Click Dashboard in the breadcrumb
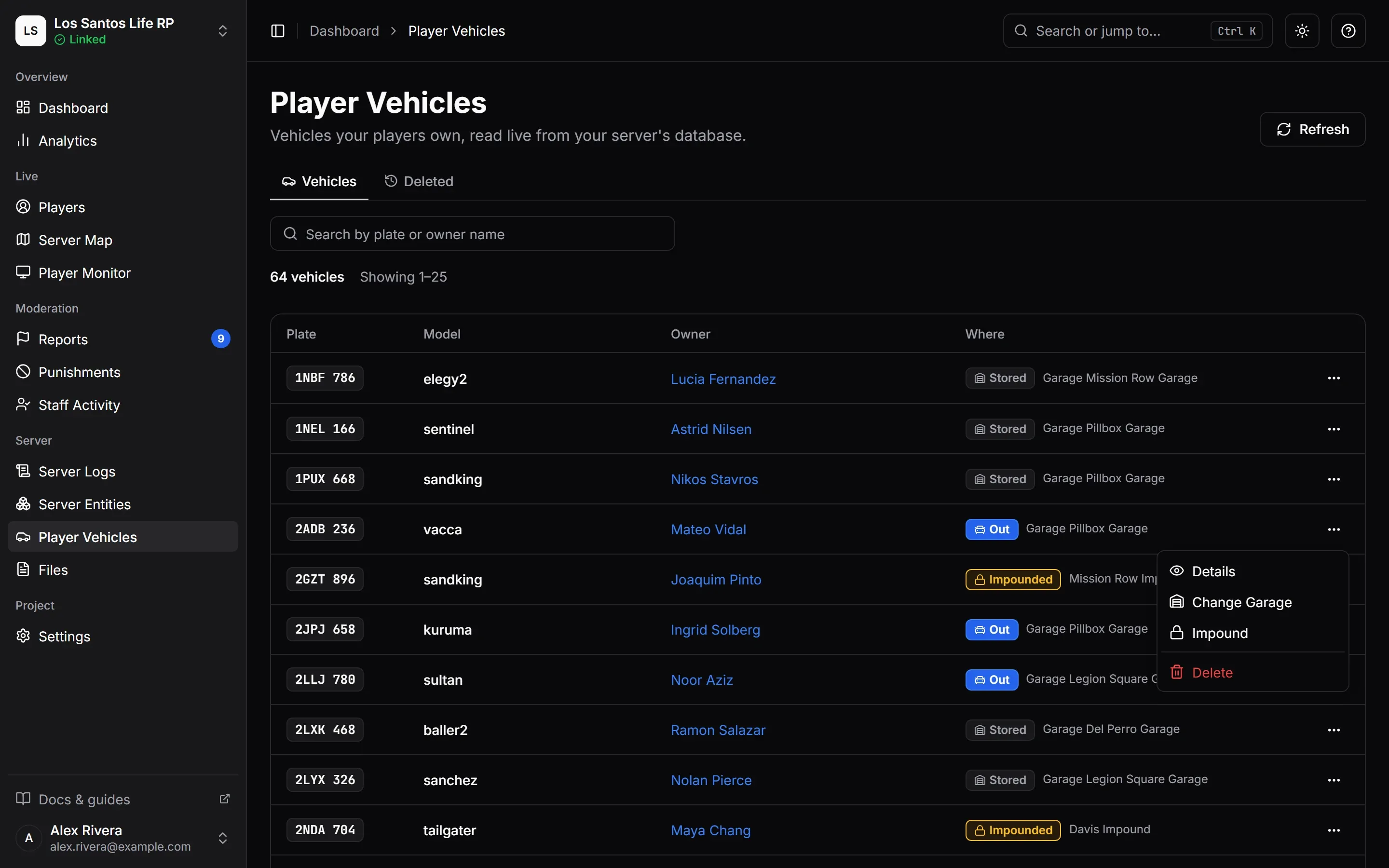1389x868 pixels. 344,31
